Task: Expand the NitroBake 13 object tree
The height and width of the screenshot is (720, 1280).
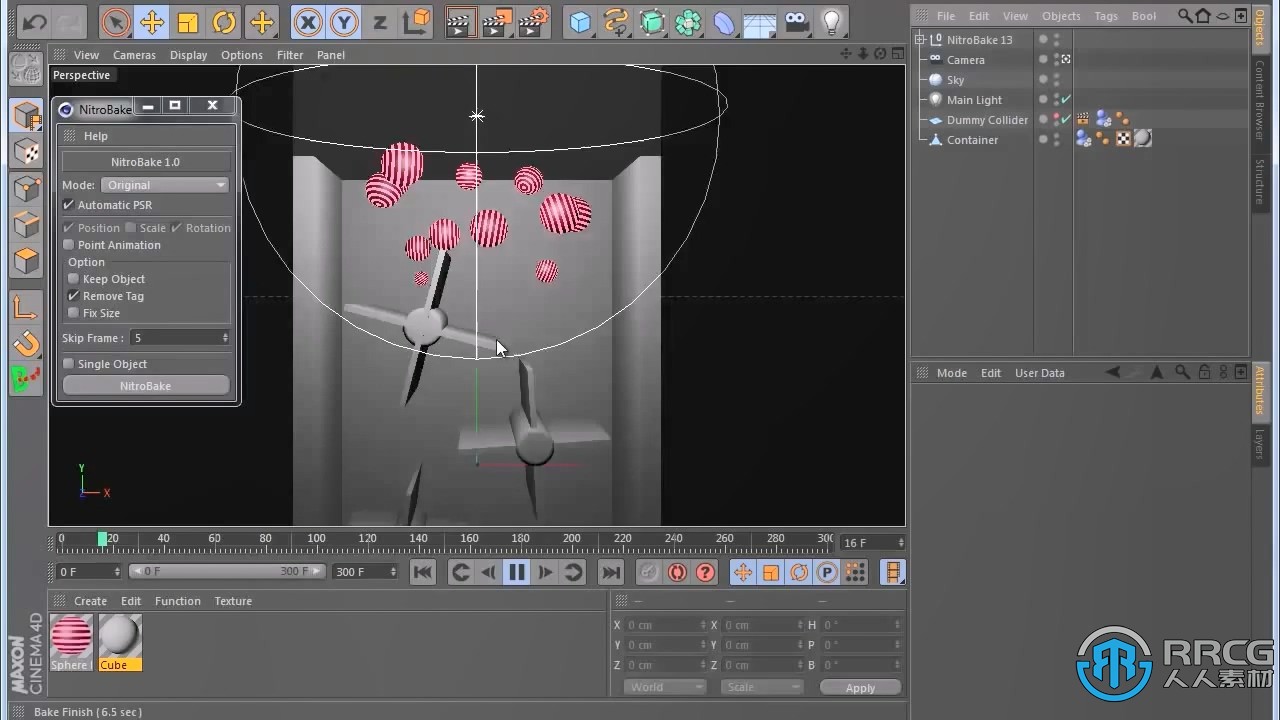Action: (x=920, y=40)
